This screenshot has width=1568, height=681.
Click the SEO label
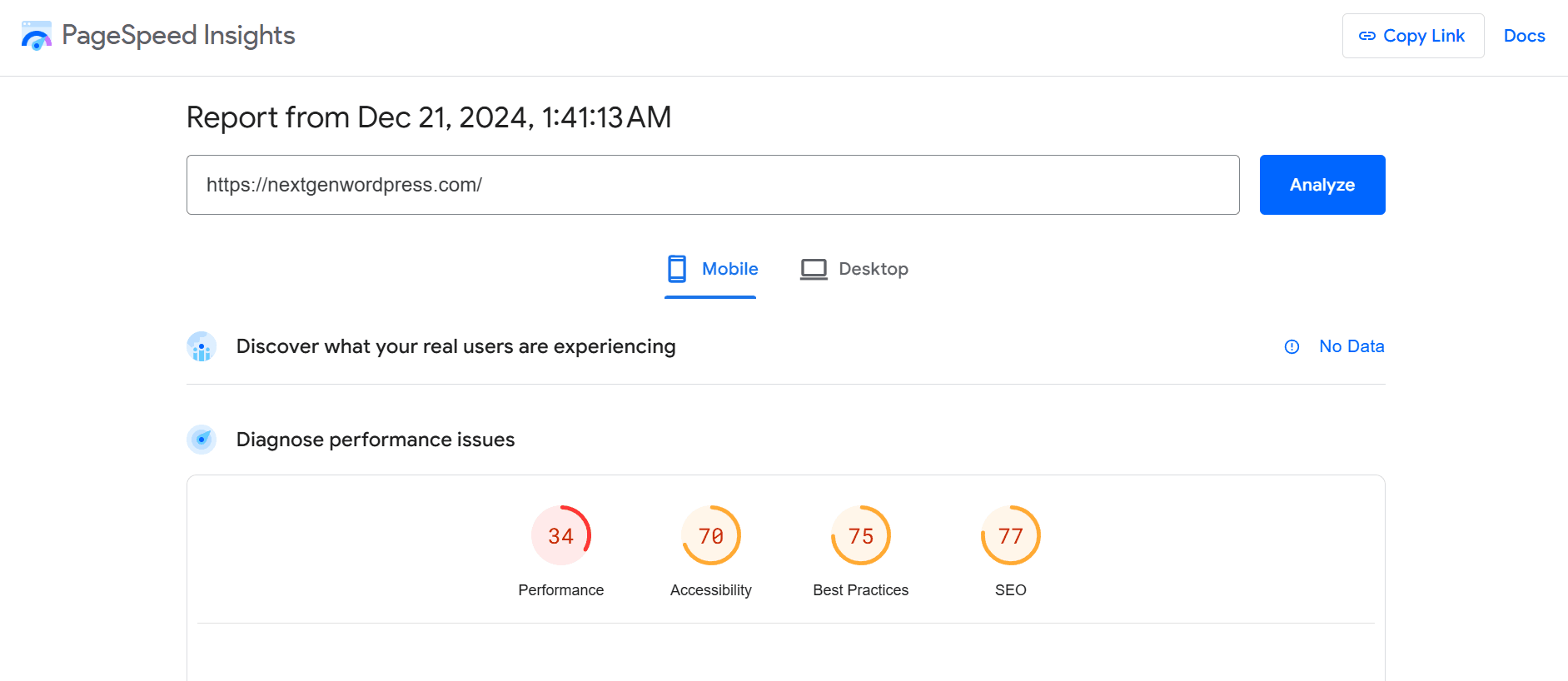click(1011, 590)
